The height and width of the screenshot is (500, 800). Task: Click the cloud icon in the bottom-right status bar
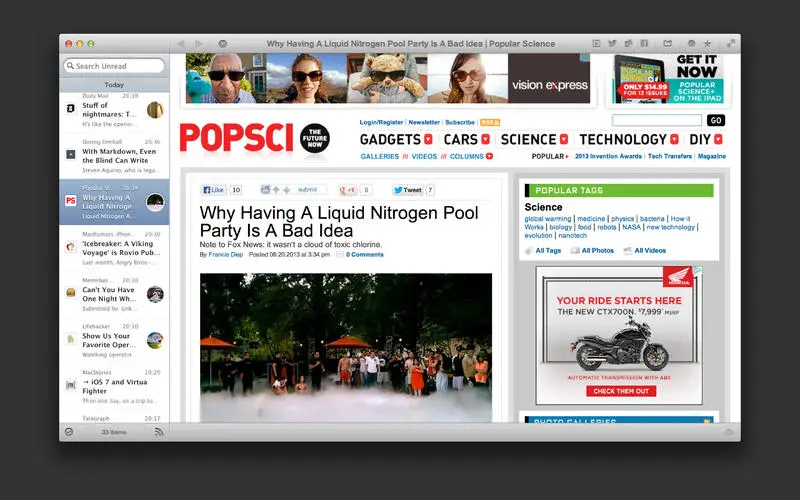point(729,432)
